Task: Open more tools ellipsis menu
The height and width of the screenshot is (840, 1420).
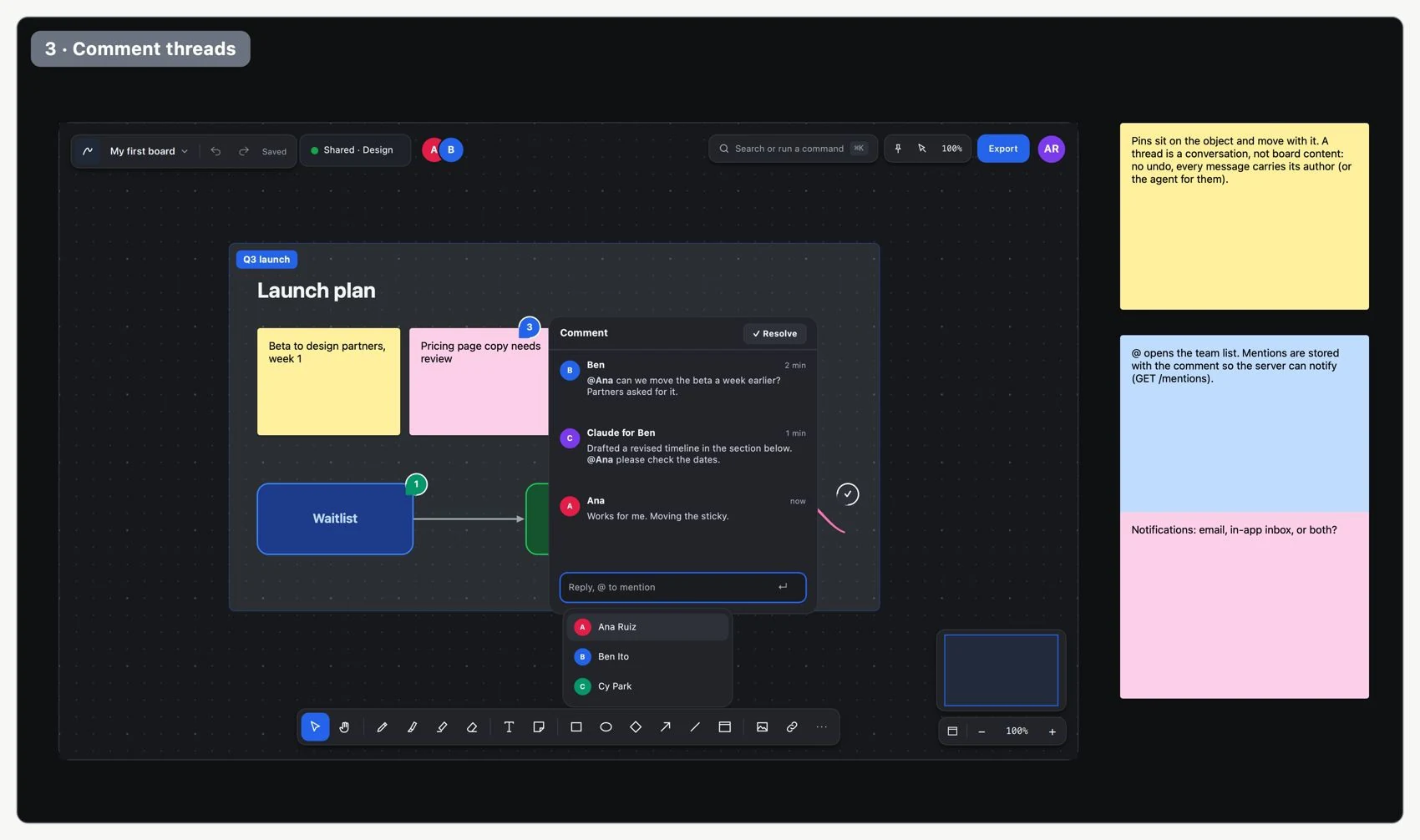Action: tap(822, 727)
